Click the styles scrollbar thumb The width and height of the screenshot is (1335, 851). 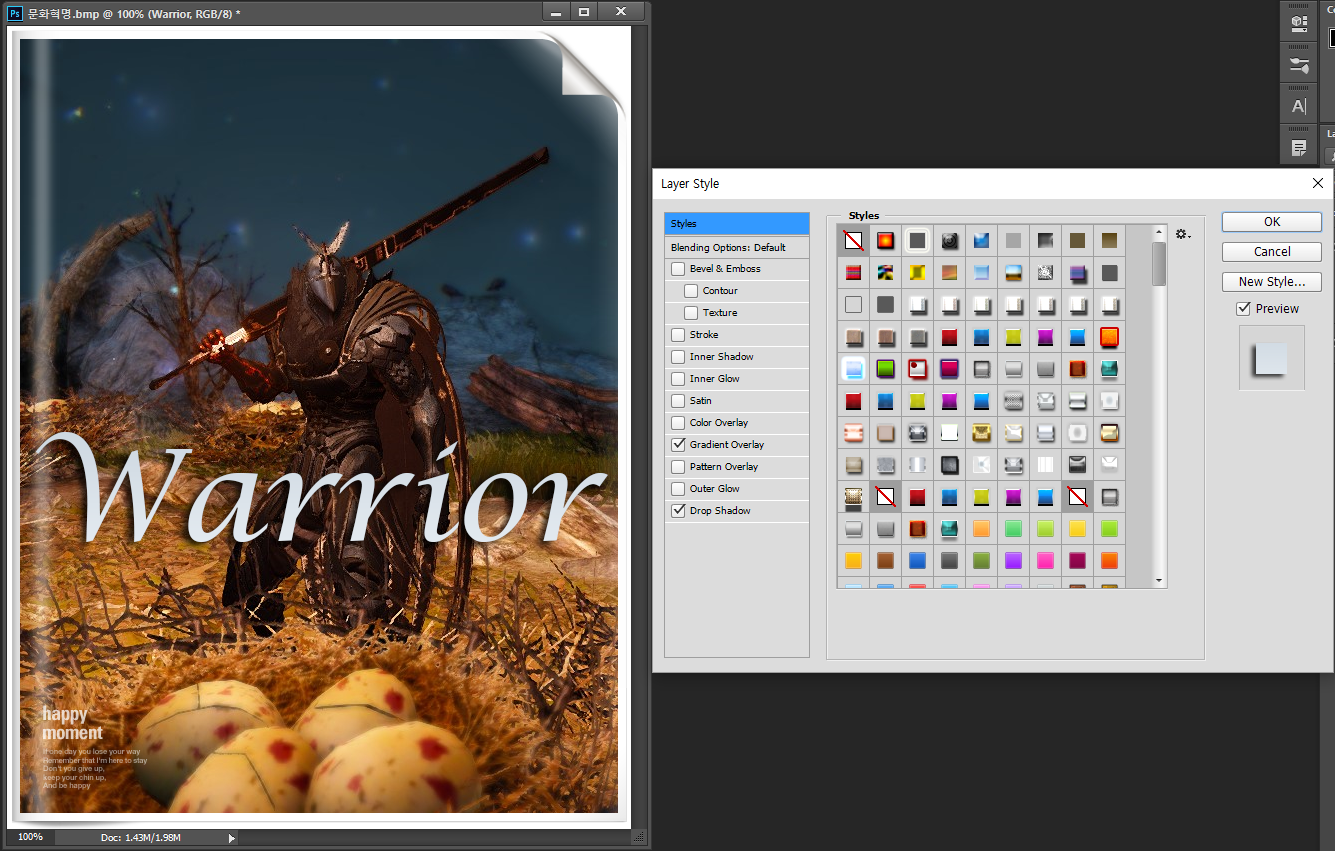pyautogui.click(x=1159, y=264)
